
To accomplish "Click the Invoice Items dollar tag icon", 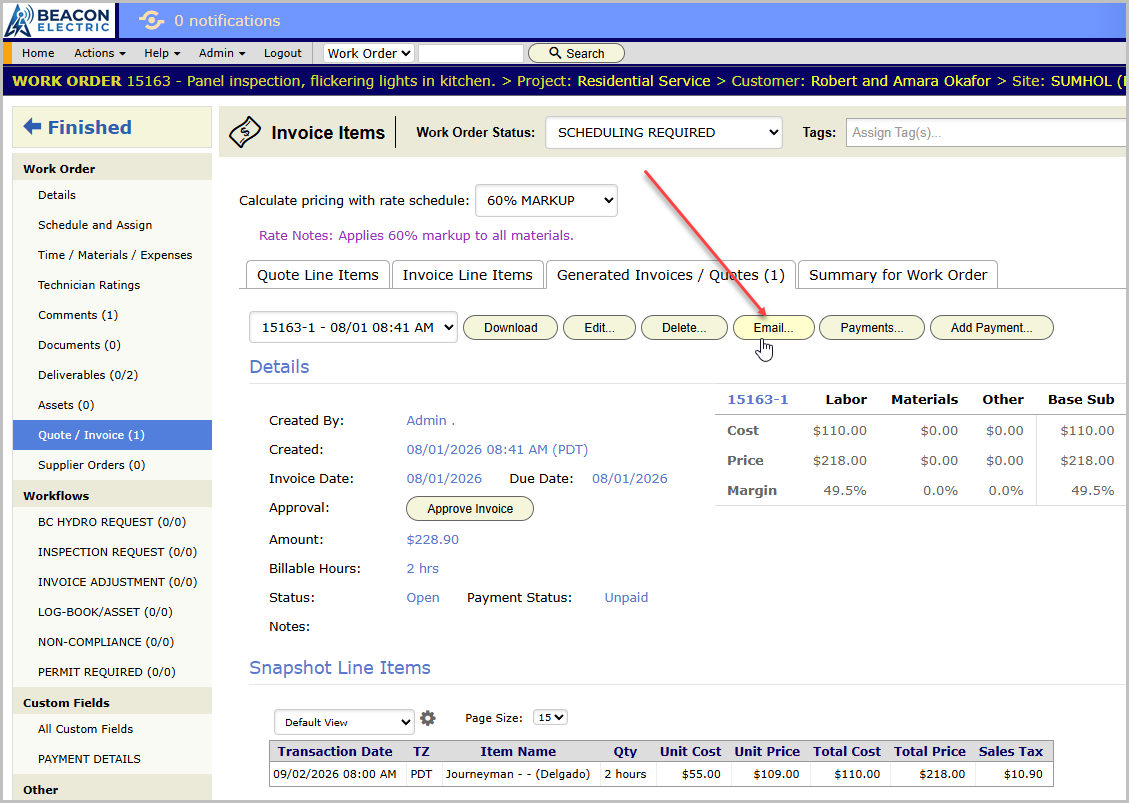I will (x=245, y=133).
